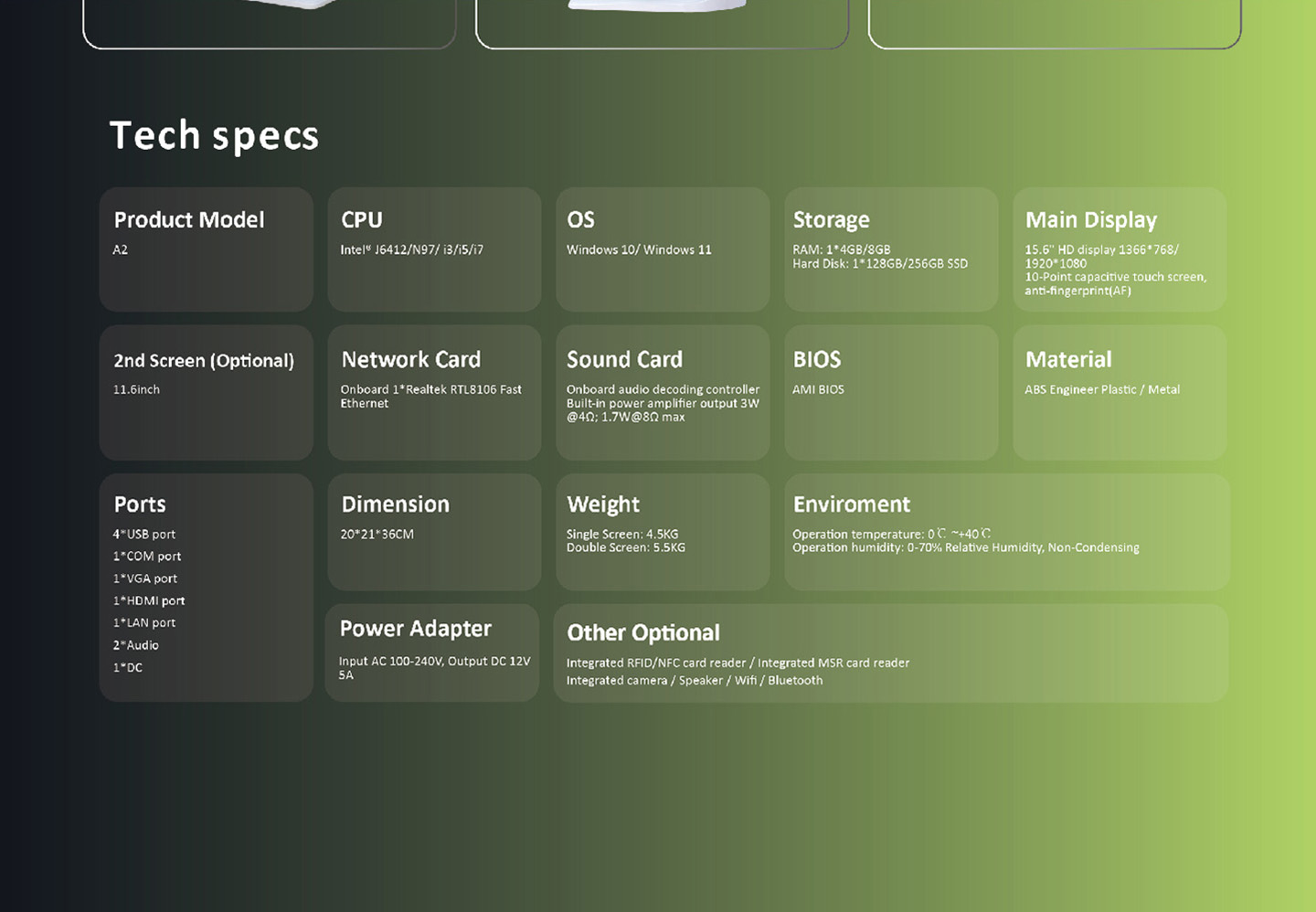Click the 2nd Screen (Optional) heading
Image resolution: width=1316 pixels, height=912 pixels.
click(x=204, y=361)
